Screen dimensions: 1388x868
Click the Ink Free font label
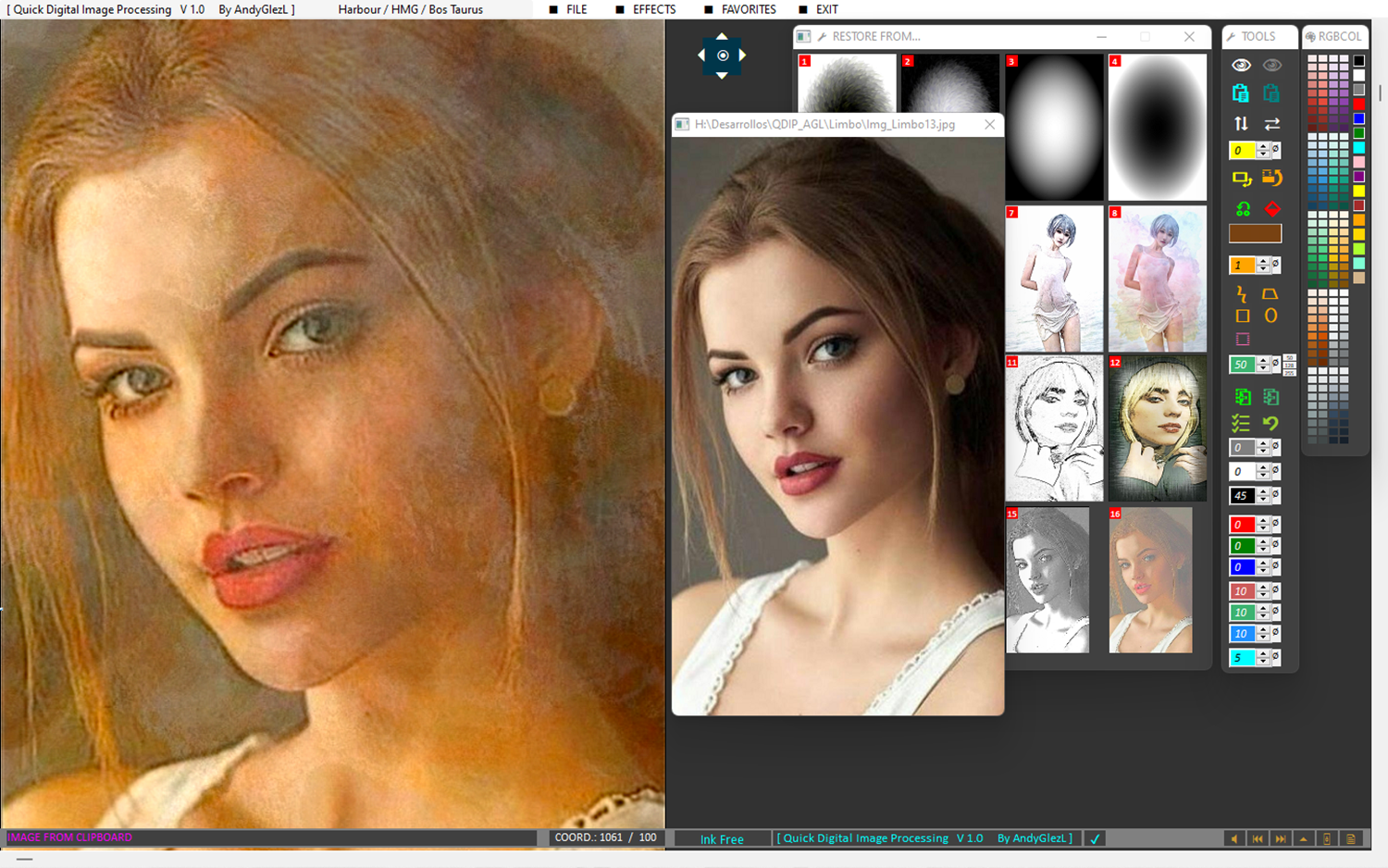coord(722,839)
